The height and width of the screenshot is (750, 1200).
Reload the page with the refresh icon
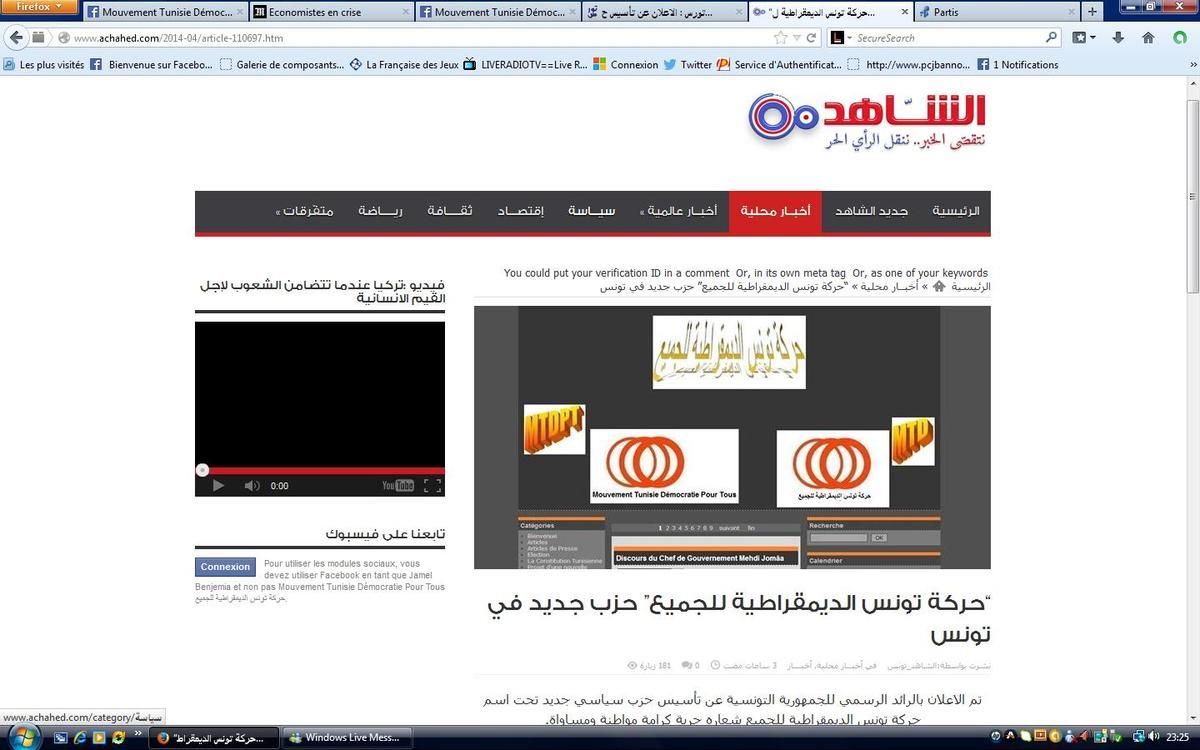tap(812, 38)
